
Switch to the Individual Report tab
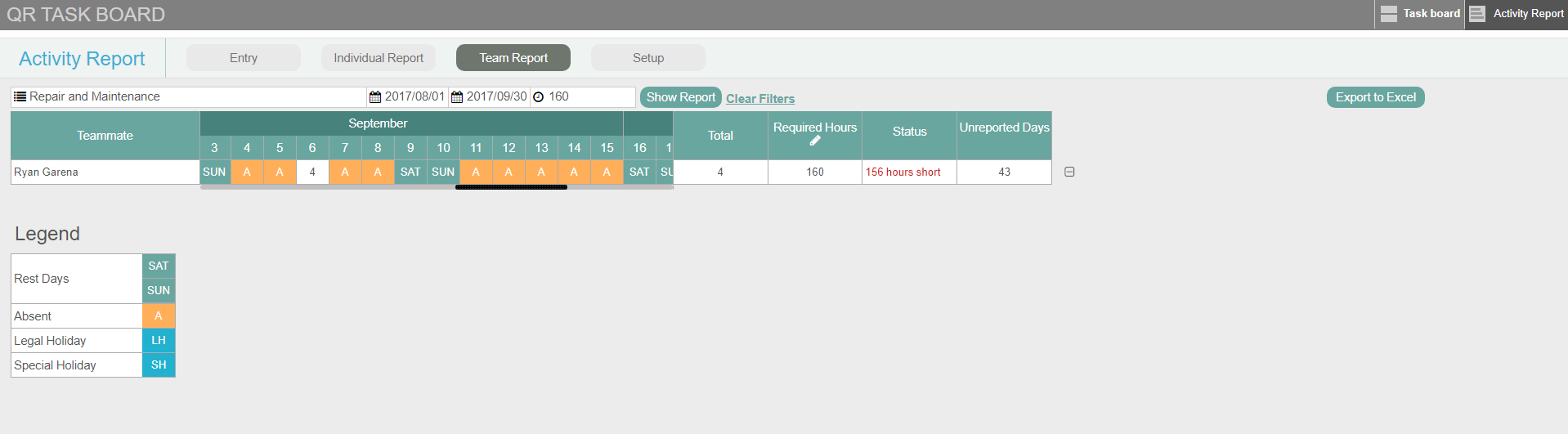(x=379, y=58)
